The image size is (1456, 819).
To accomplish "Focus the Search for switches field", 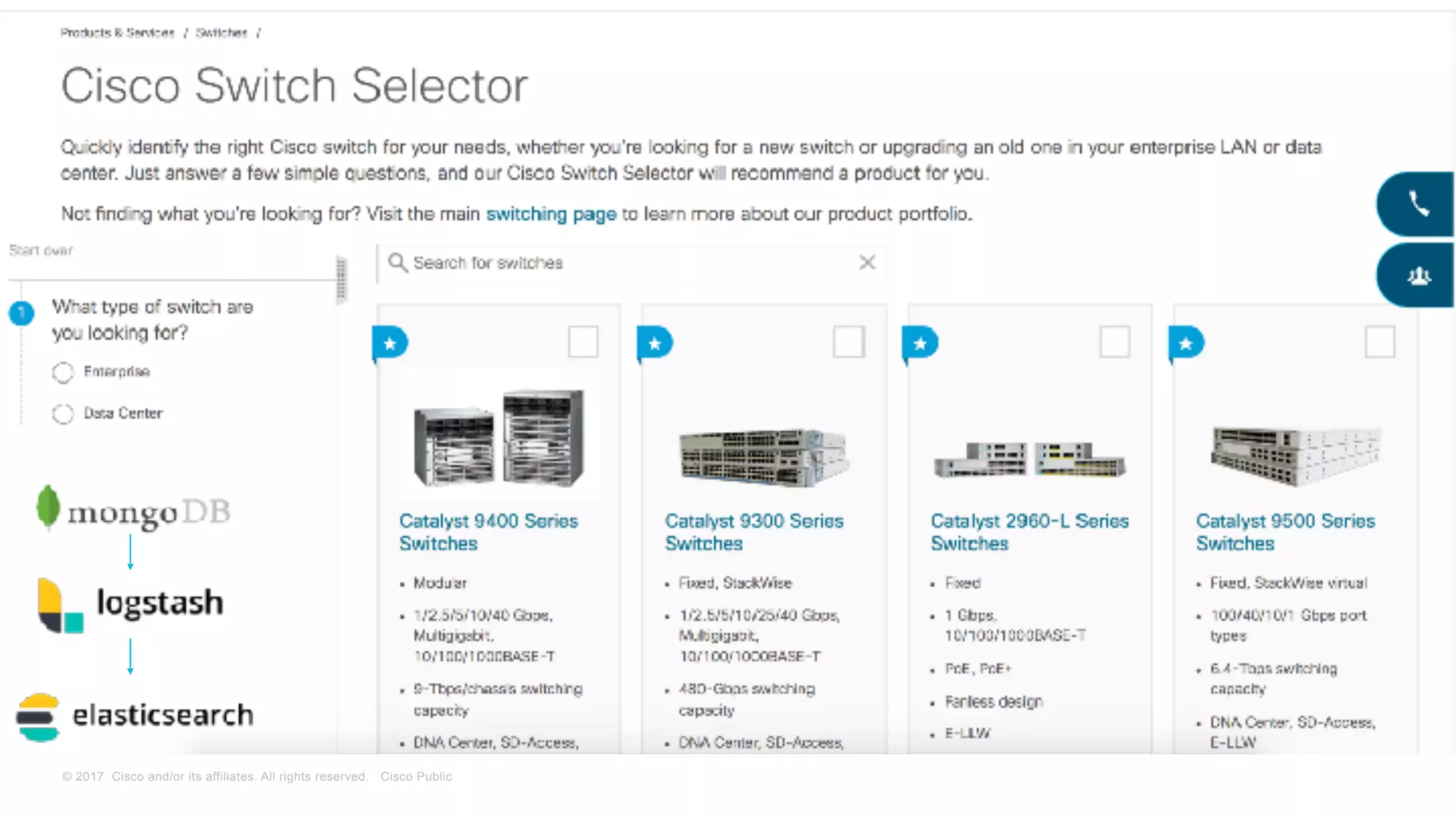I will [x=626, y=263].
